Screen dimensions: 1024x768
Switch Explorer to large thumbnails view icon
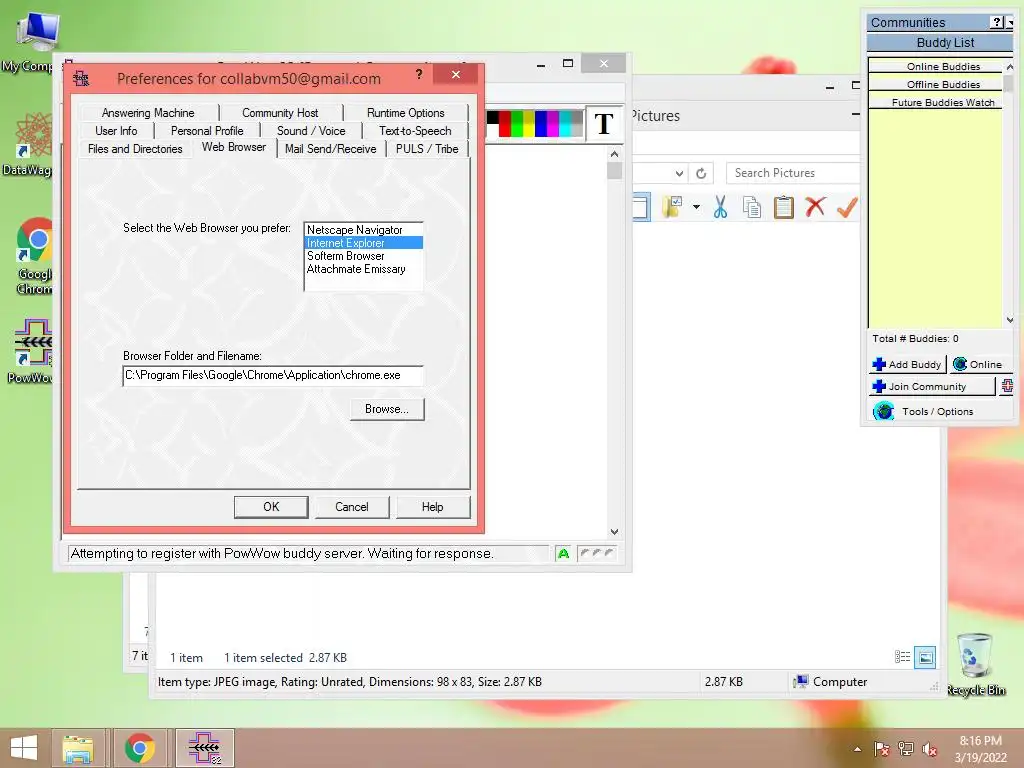point(925,658)
